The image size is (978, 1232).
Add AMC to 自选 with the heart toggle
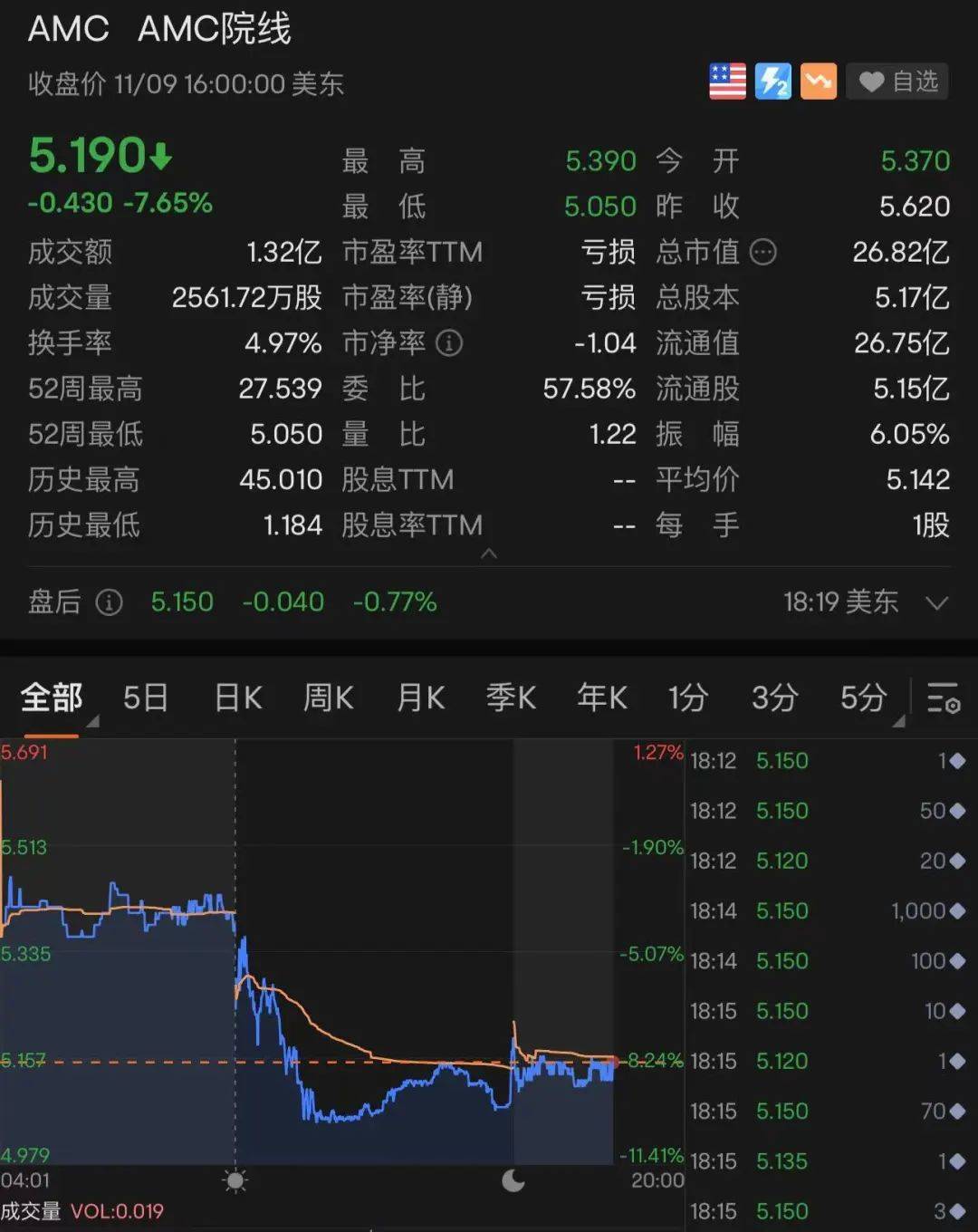(871, 82)
